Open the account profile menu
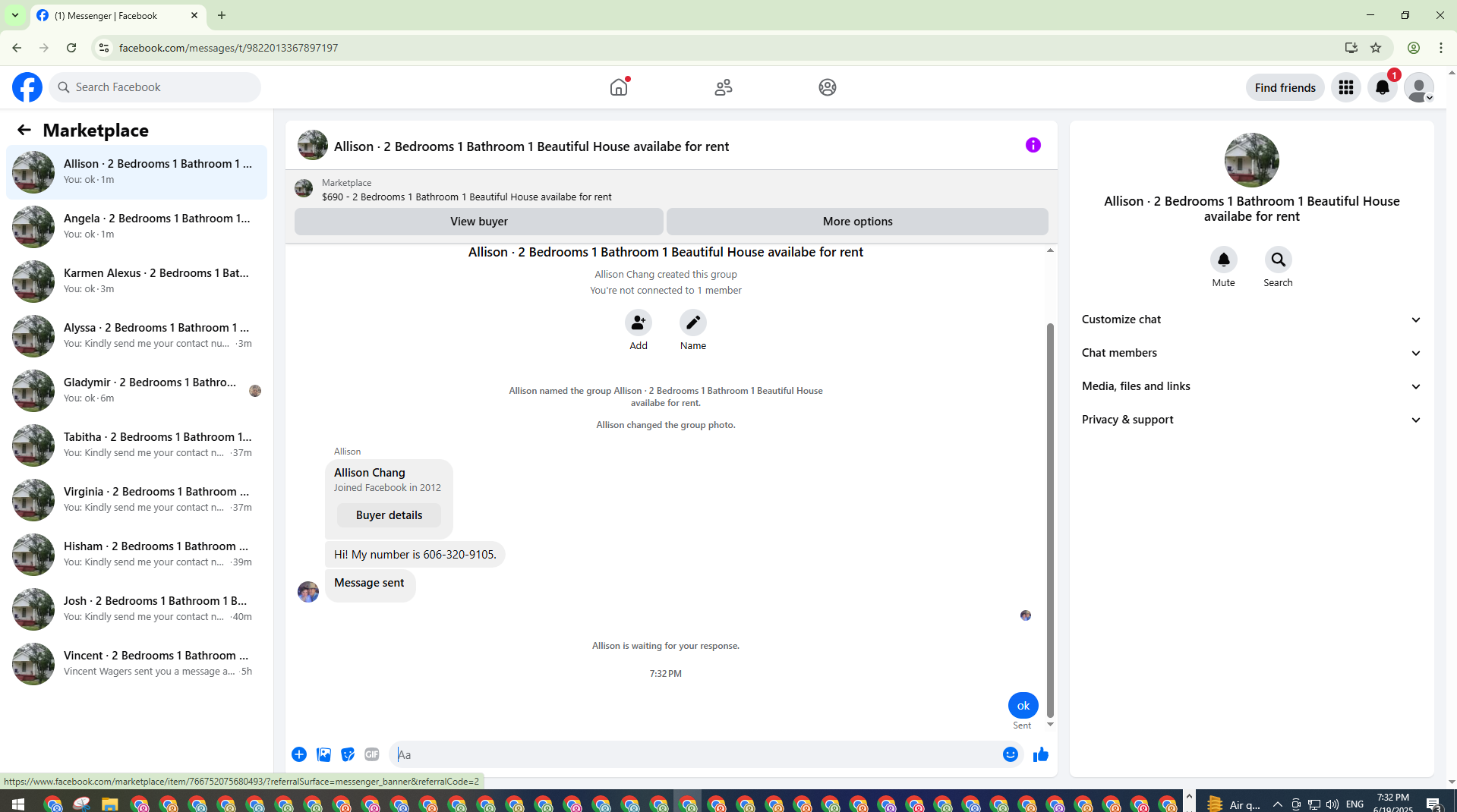The height and width of the screenshot is (812, 1457). point(1419,87)
